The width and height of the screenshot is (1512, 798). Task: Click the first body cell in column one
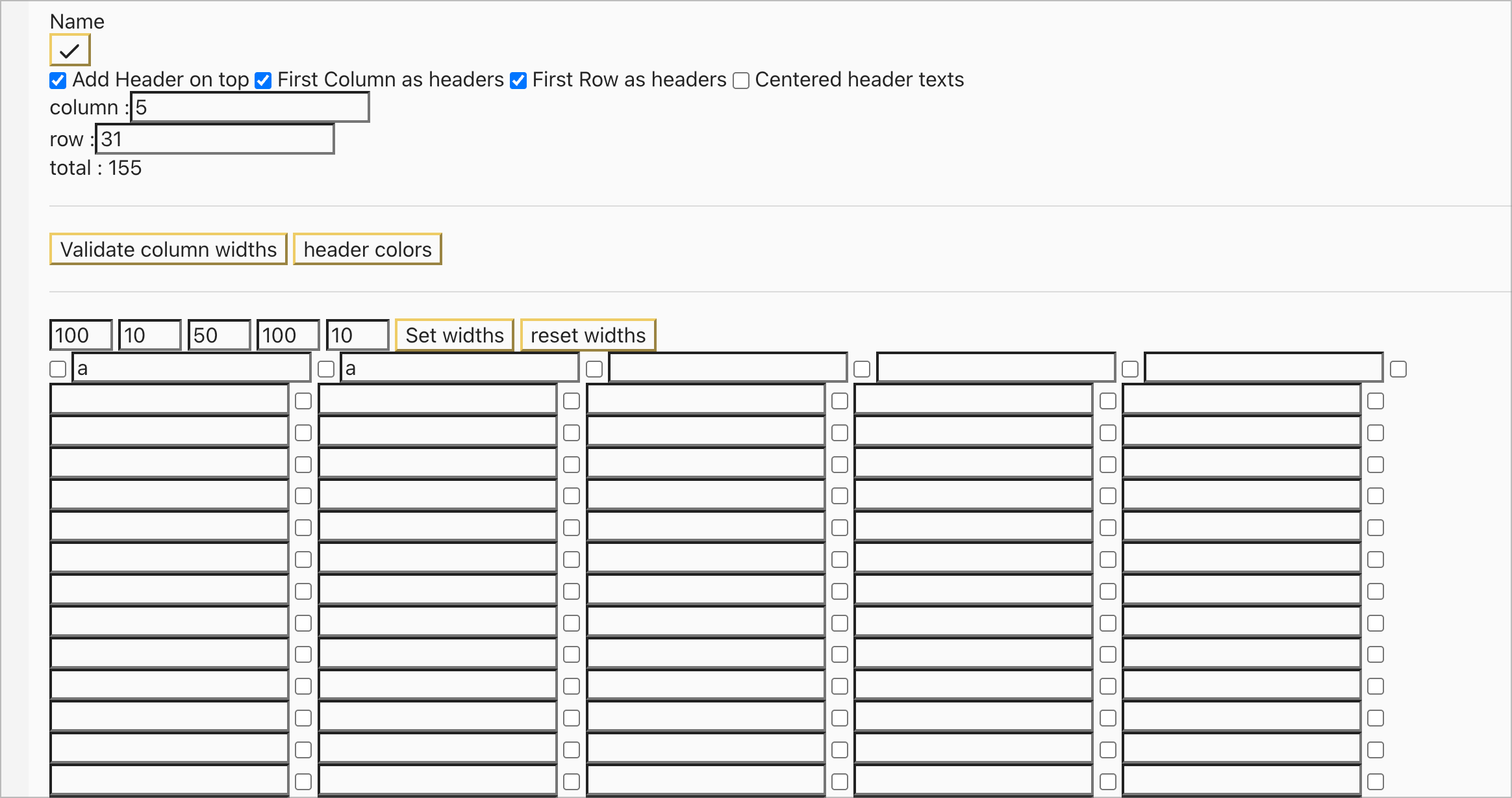pos(170,400)
